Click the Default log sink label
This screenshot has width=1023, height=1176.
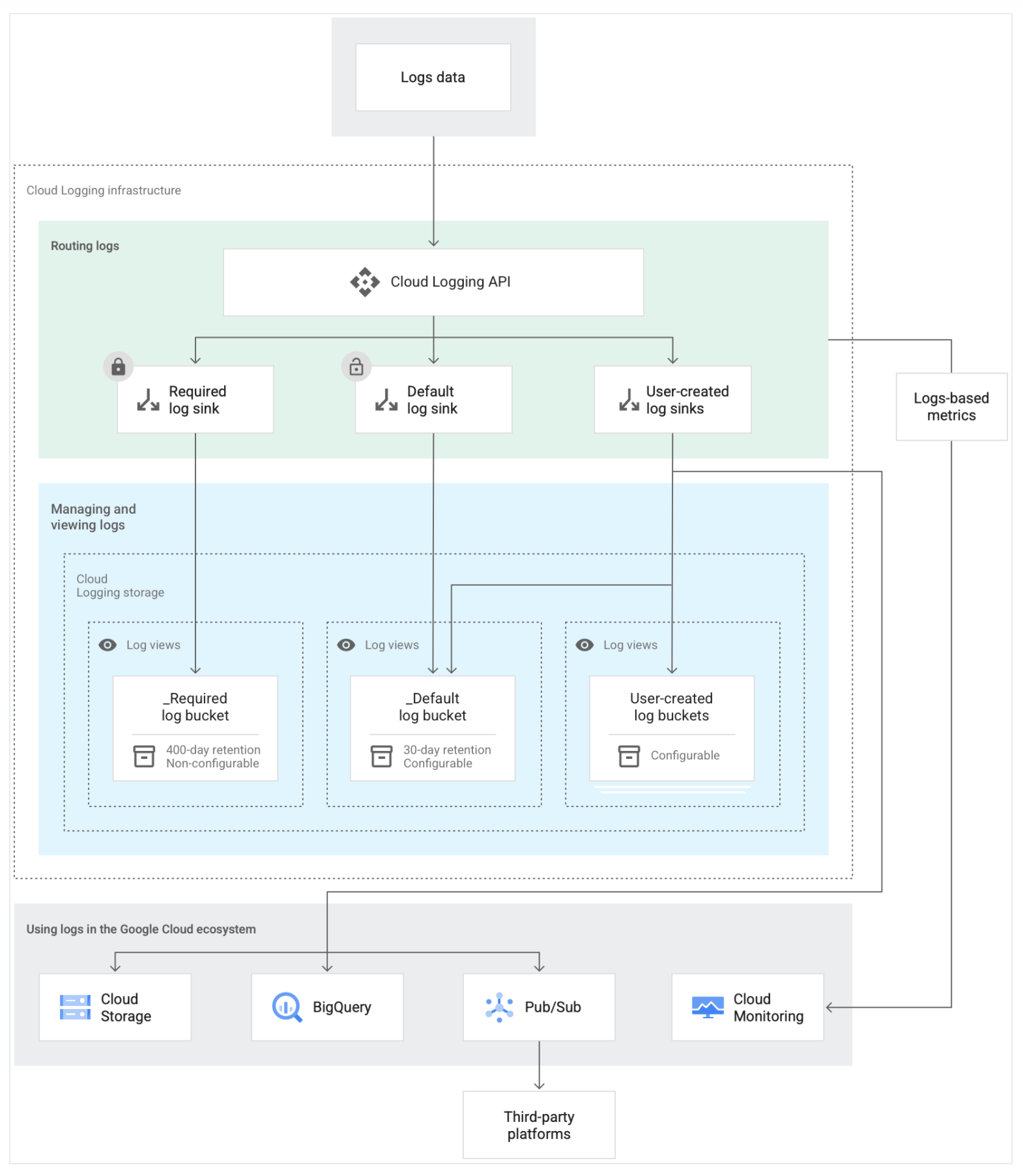(432, 400)
